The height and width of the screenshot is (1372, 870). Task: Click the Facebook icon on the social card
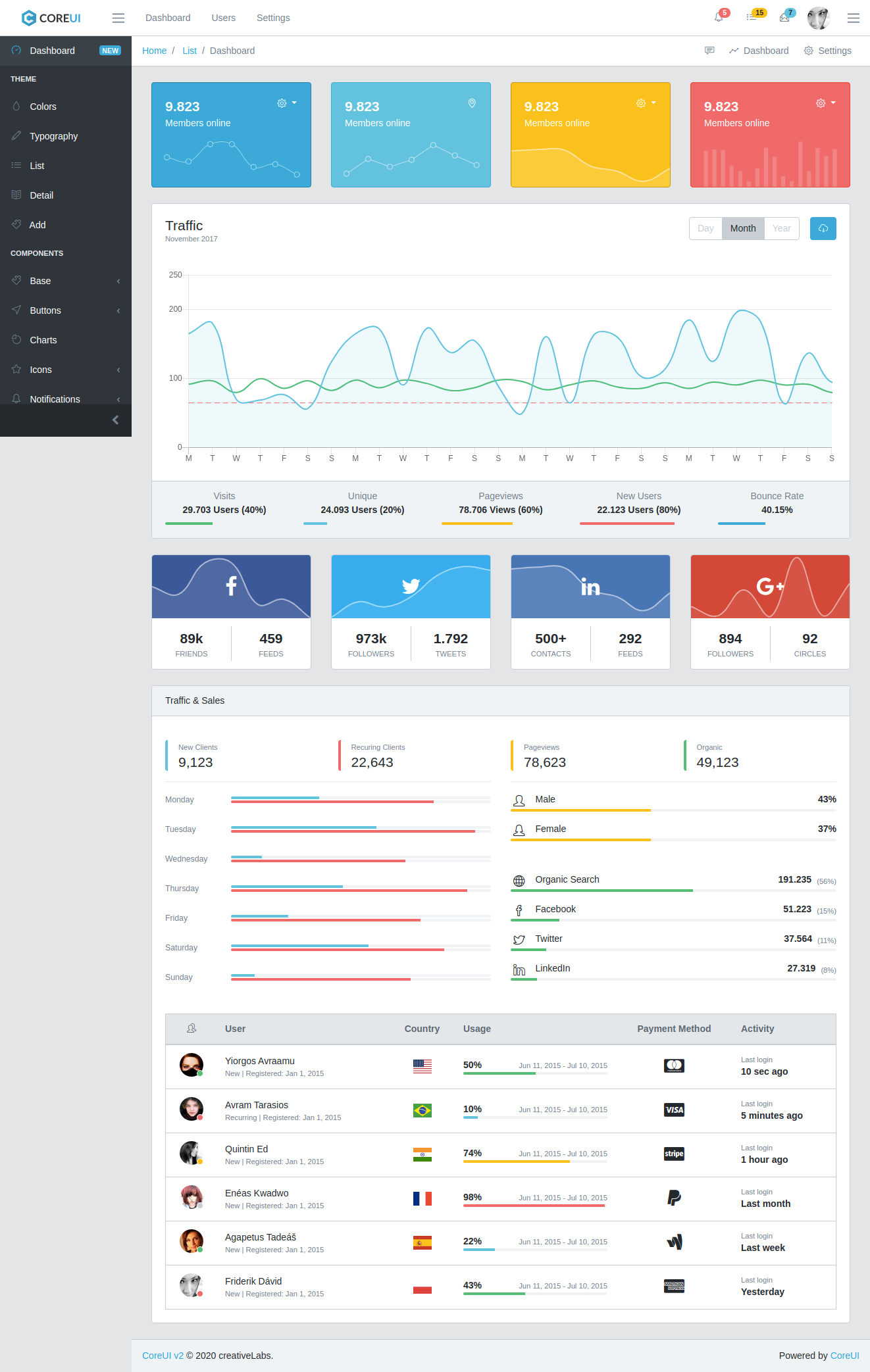(231, 585)
